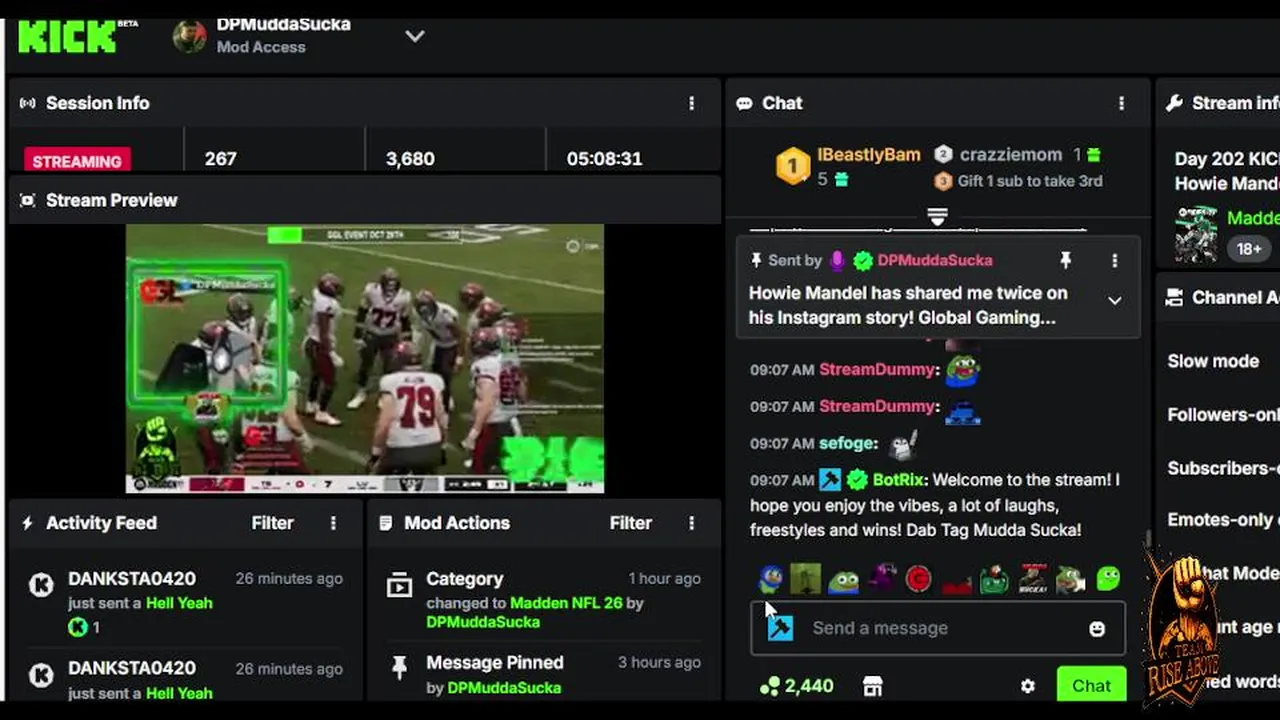1280x720 pixels.
Task: Click the '3 hours ago' timestamp
Action: [659, 662]
